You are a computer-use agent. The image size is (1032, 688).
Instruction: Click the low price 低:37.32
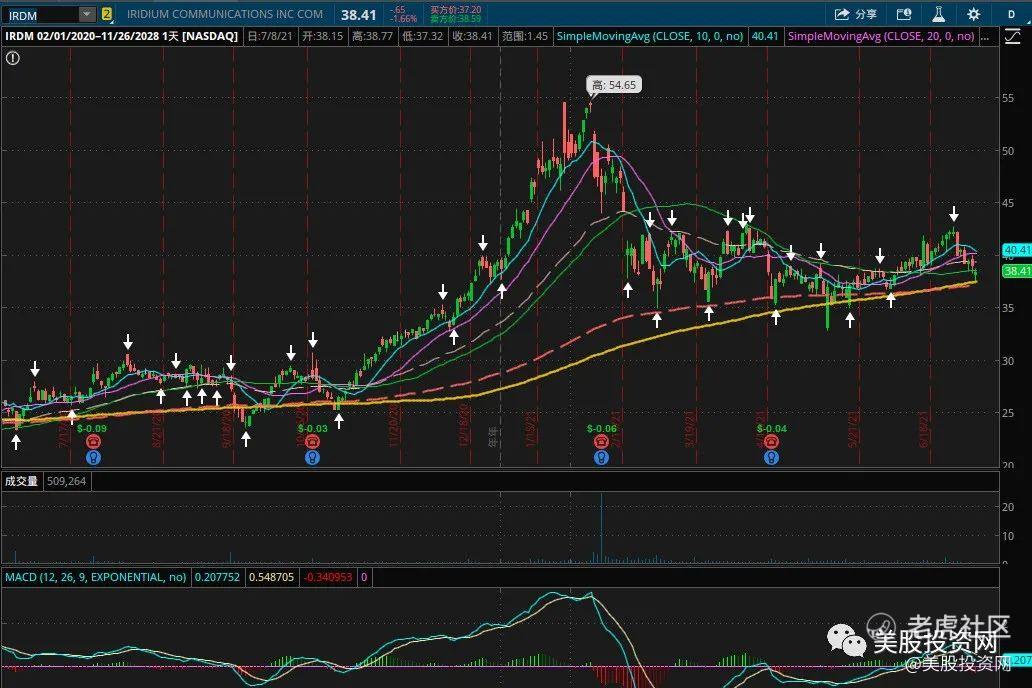(x=423, y=36)
